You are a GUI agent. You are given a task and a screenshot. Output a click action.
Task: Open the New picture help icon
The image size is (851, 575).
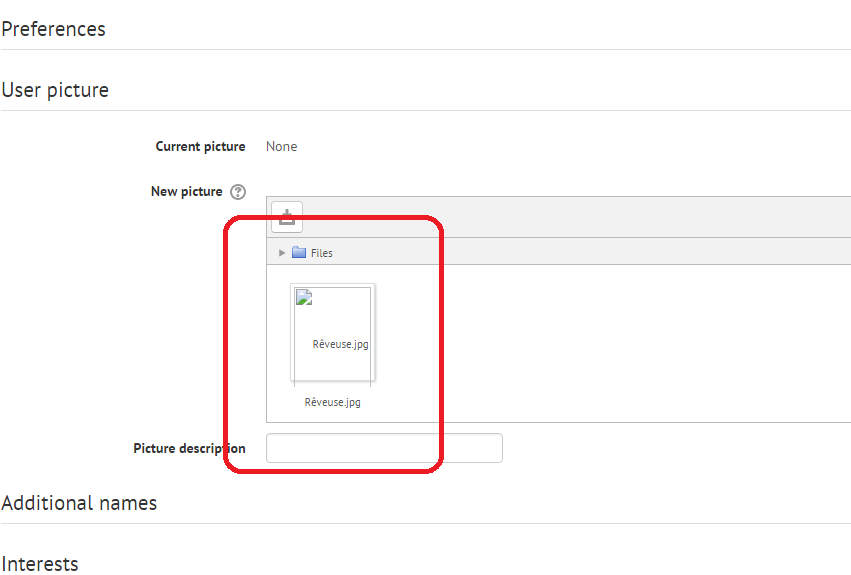[238, 192]
